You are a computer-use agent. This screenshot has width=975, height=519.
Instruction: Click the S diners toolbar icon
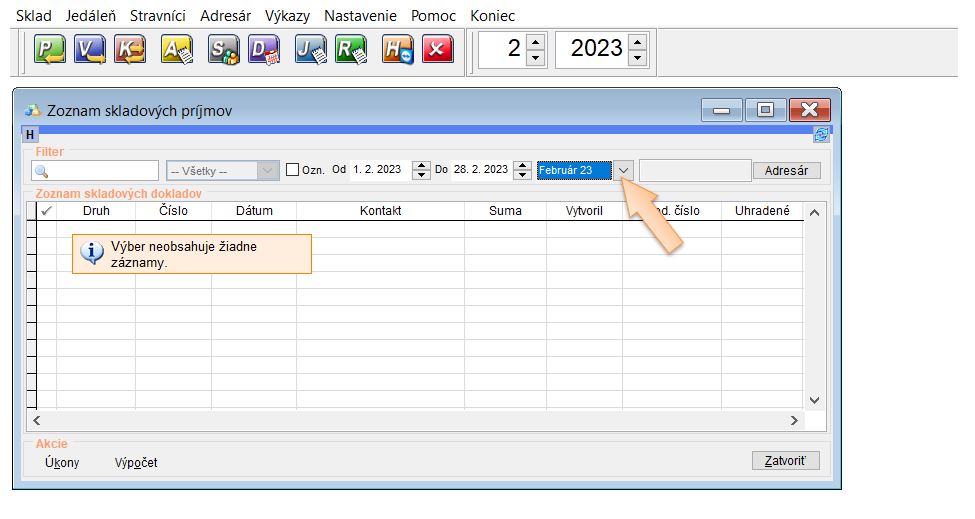click(x=224, y=49)
